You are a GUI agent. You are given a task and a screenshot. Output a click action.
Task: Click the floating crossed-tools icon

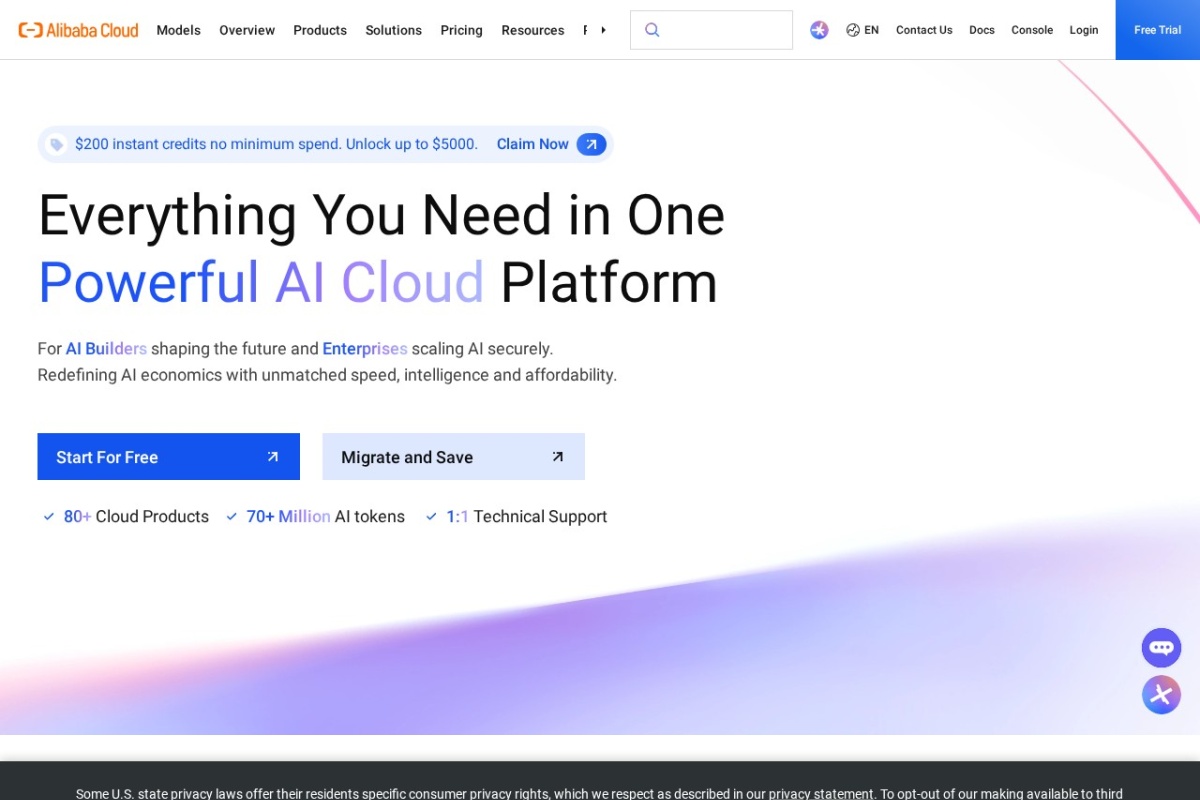[1161, 694]
